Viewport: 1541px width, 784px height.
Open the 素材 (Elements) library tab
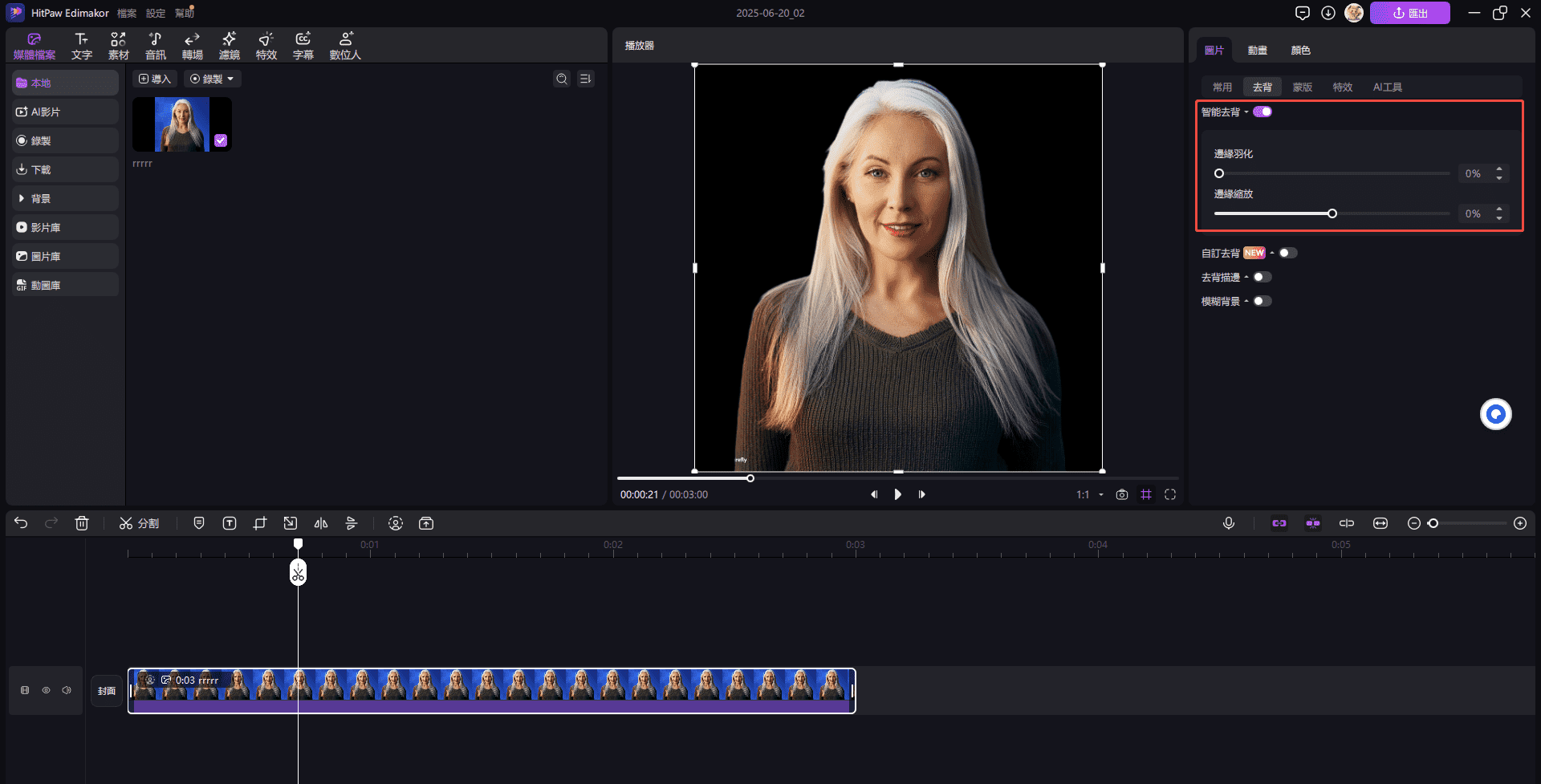(x=118, y=46)
